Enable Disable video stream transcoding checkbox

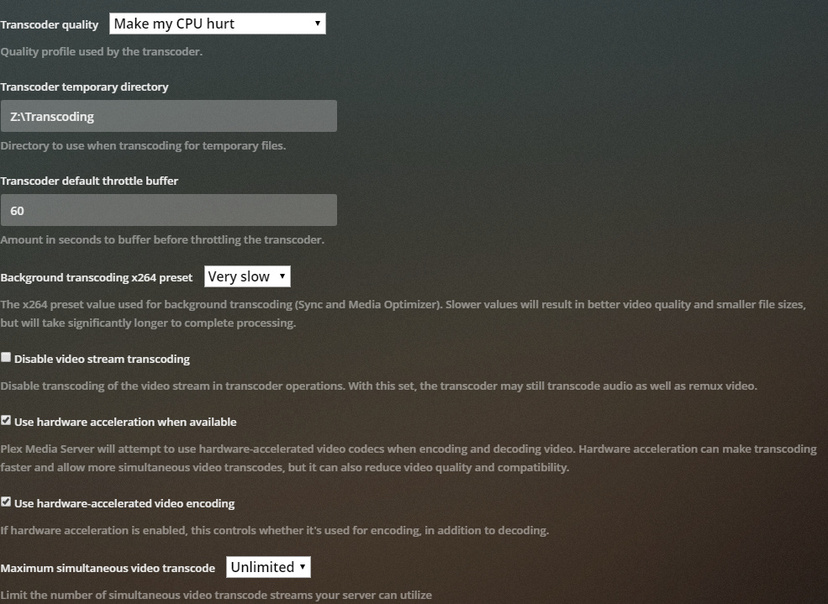[x=6, y=357]
